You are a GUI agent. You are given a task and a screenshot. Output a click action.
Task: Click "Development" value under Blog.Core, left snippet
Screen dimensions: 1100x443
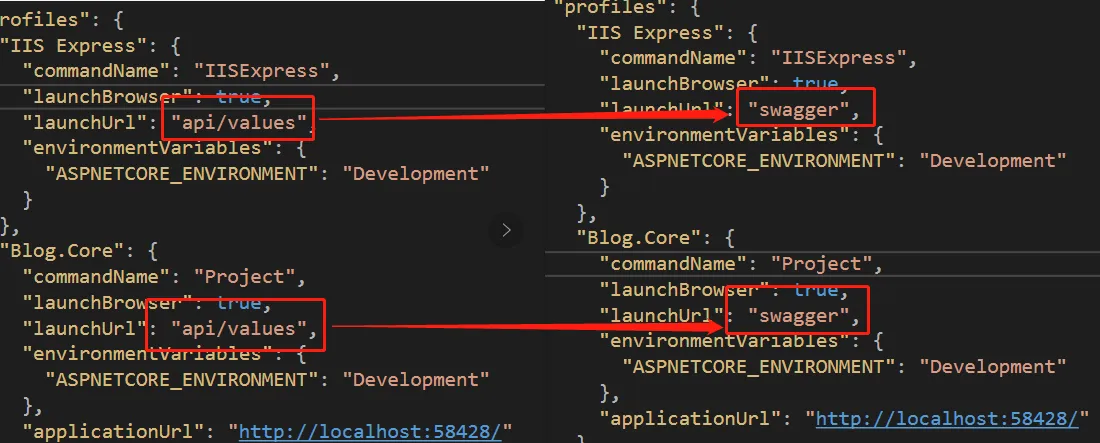click(x=415, y=380)
